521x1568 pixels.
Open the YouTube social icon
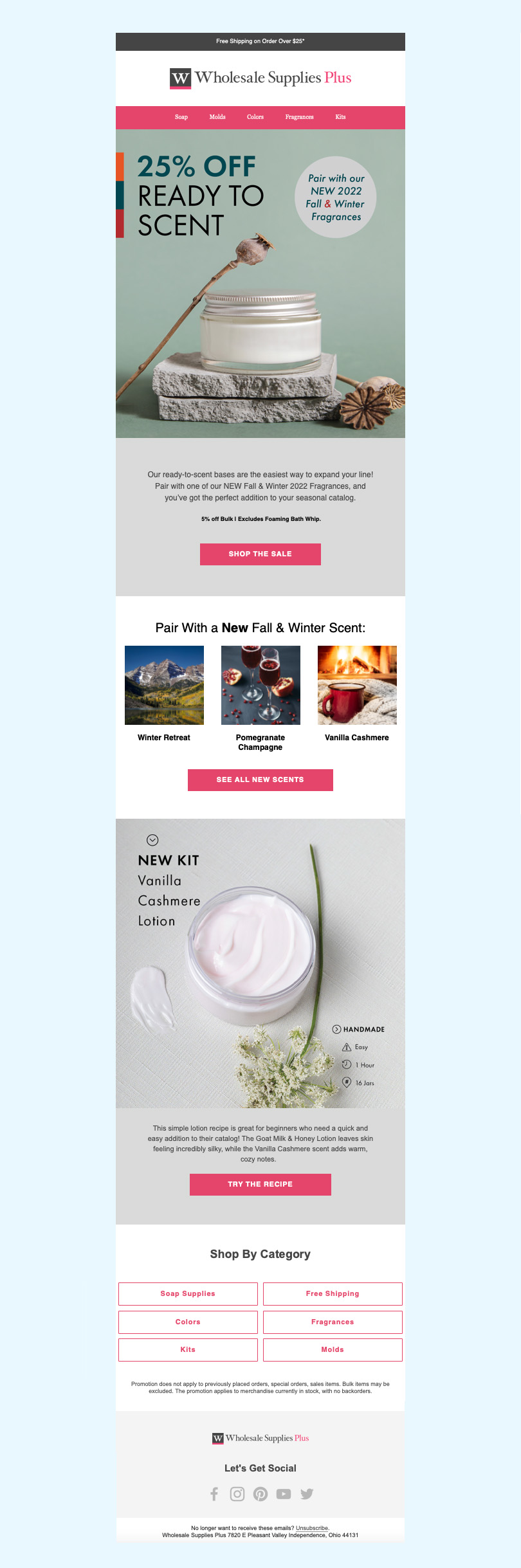[x=284, y=1493]
